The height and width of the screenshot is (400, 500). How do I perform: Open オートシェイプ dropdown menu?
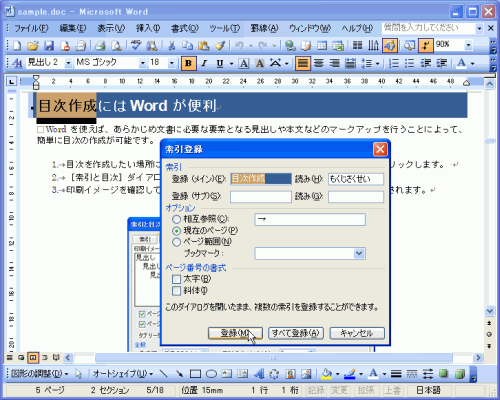point(123,374)
